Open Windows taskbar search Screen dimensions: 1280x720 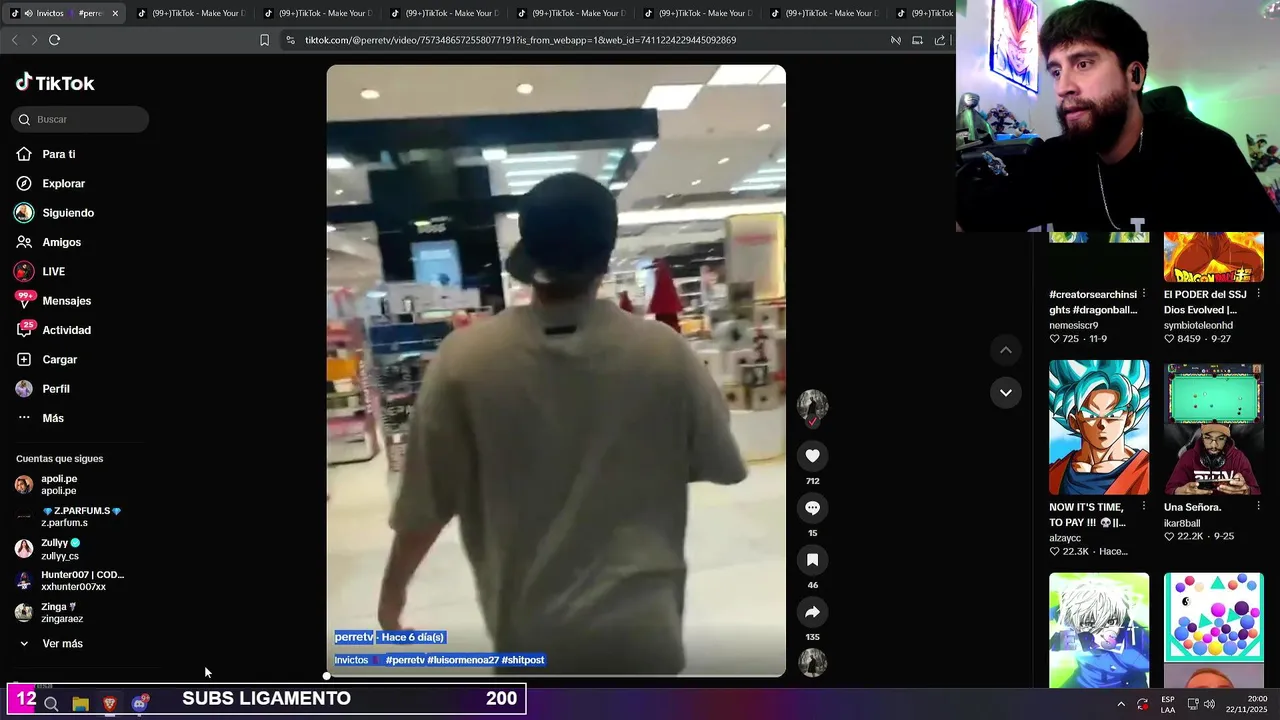51,704
